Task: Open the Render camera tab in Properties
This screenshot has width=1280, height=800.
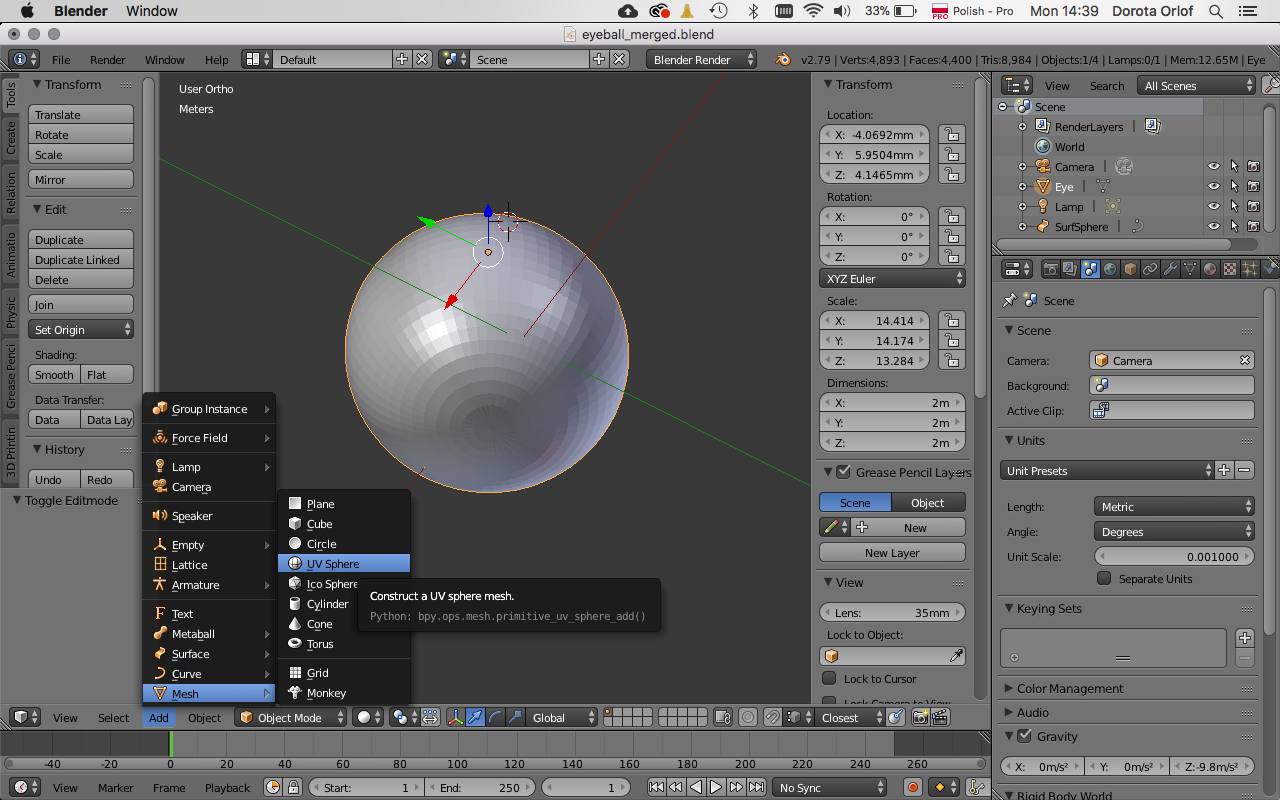Action: coord(1051,269)
